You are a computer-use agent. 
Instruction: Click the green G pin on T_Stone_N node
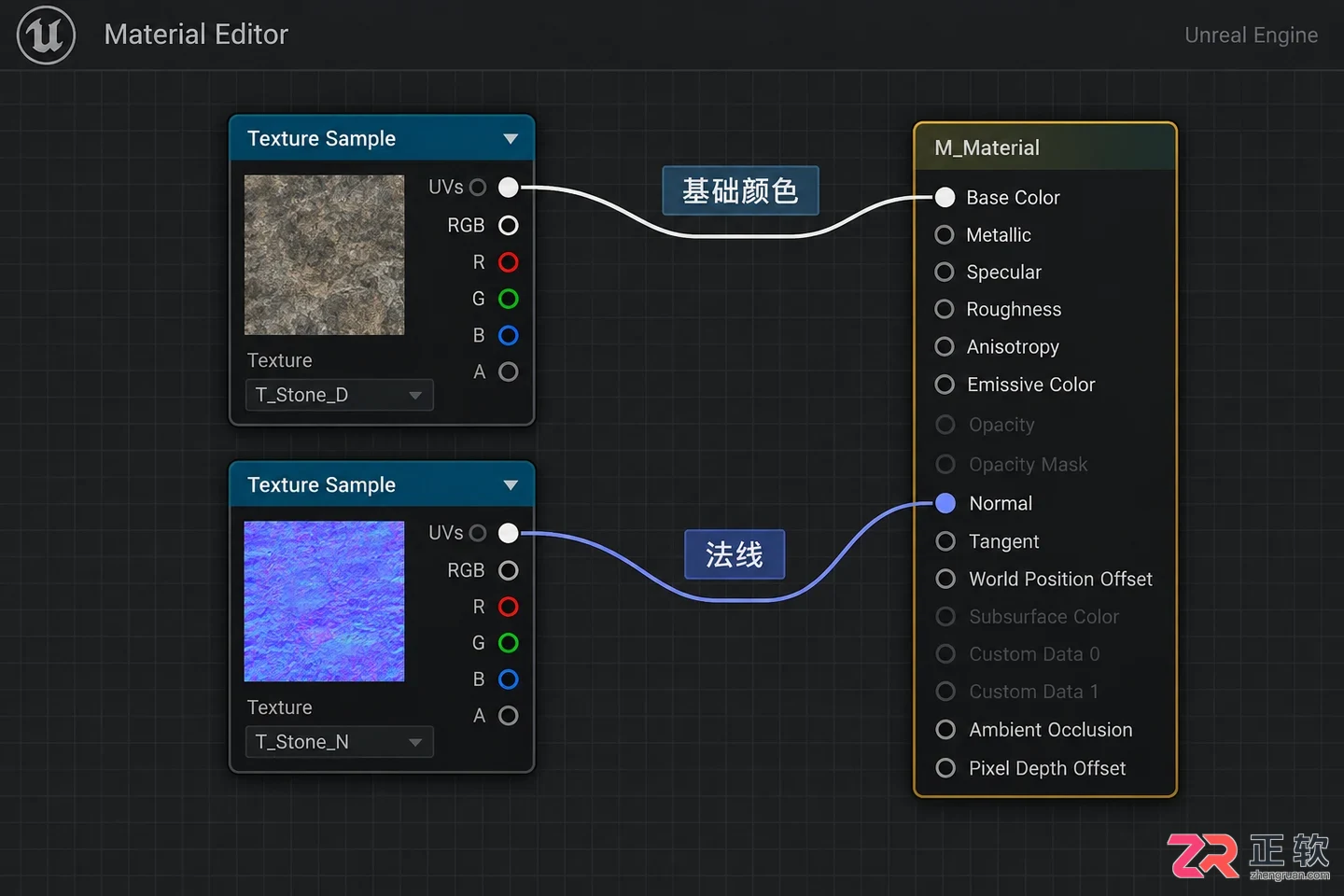click(x=508, y=643)
